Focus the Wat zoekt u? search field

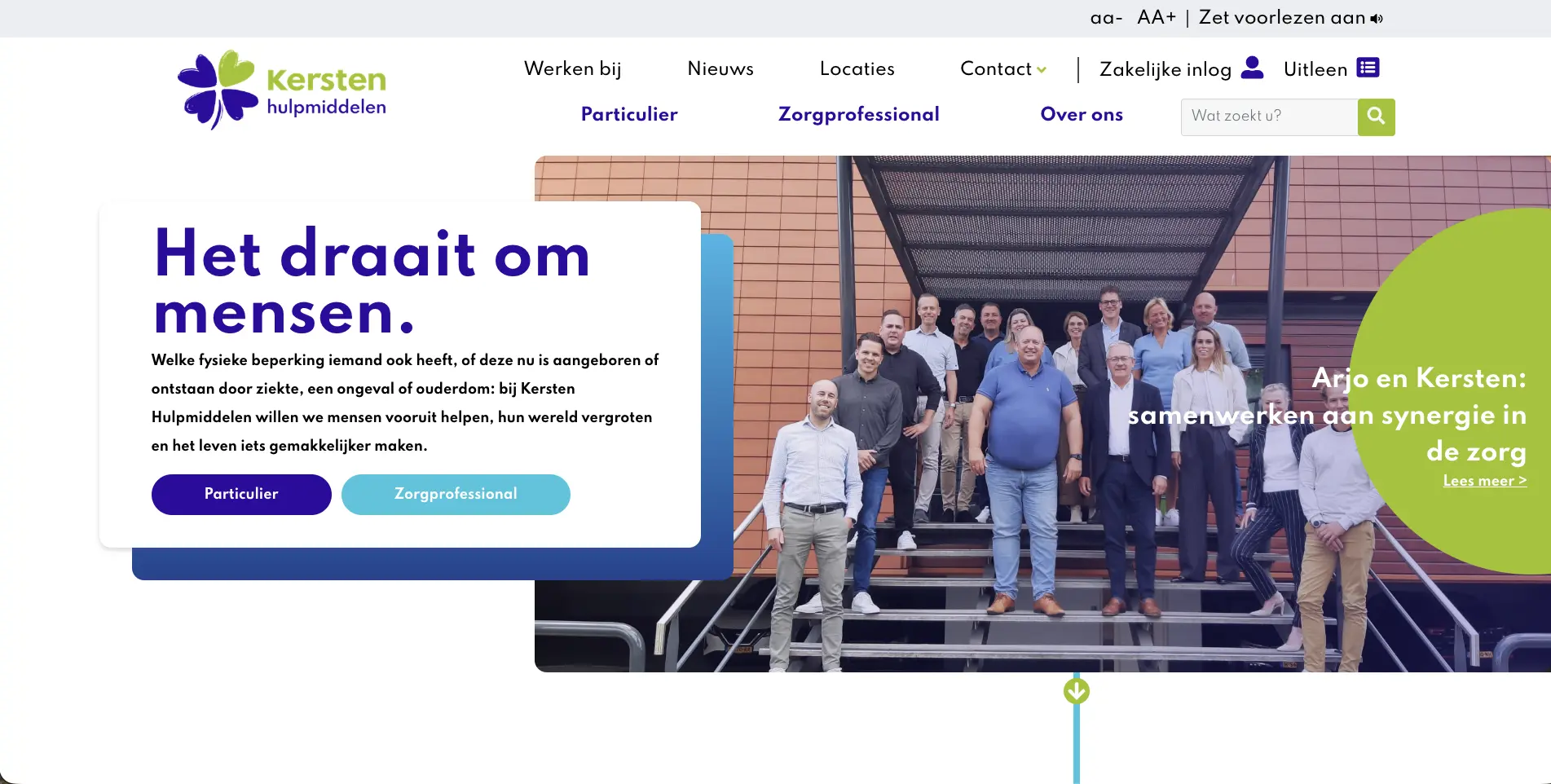[1269, 117]
